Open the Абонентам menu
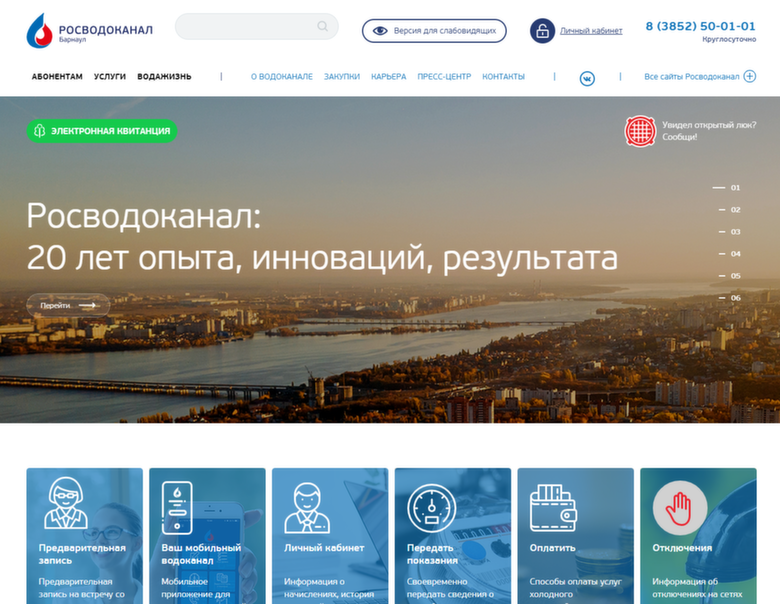Screen dimensions: 780x604 (x=57, y=77)
